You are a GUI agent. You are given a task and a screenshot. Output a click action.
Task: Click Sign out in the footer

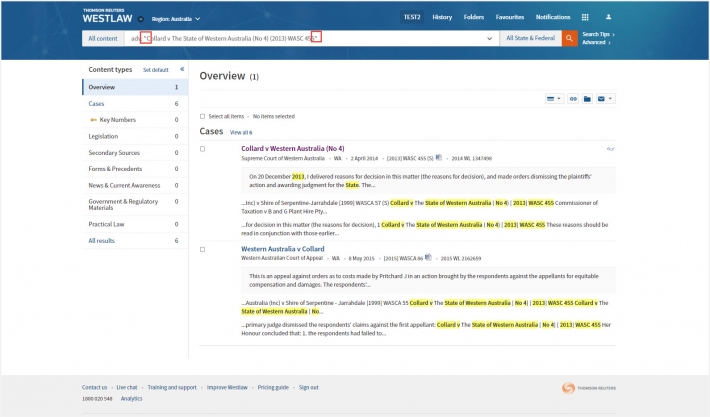(x=308, y=388)
